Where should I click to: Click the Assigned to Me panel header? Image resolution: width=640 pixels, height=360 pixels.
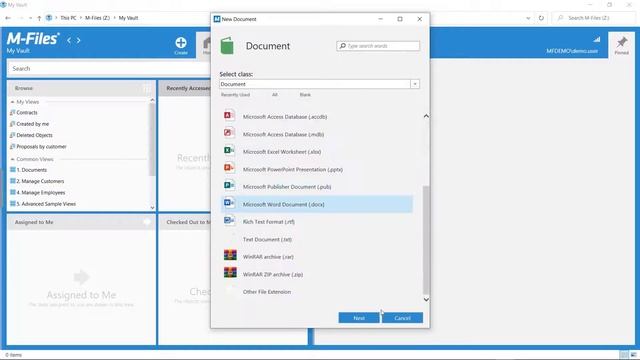[82, 222]
